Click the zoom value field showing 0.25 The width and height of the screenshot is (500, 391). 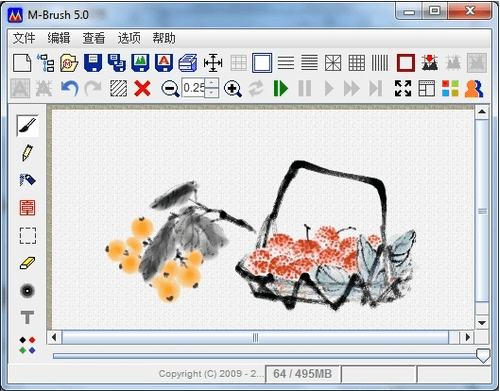(193, 88)
